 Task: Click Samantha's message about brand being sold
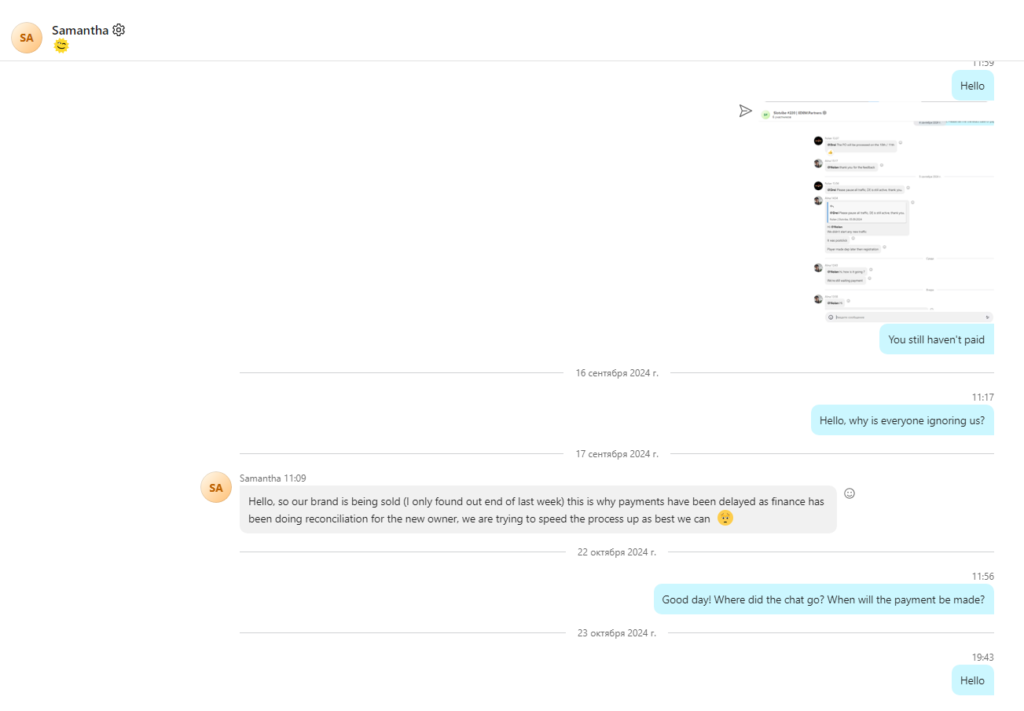tap(537, 509)
